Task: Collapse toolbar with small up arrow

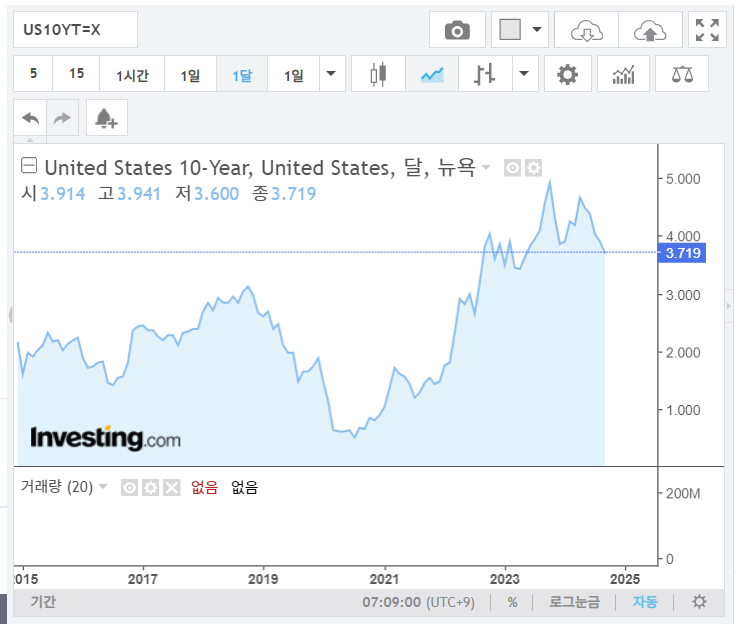Action: tap(30, 140)
